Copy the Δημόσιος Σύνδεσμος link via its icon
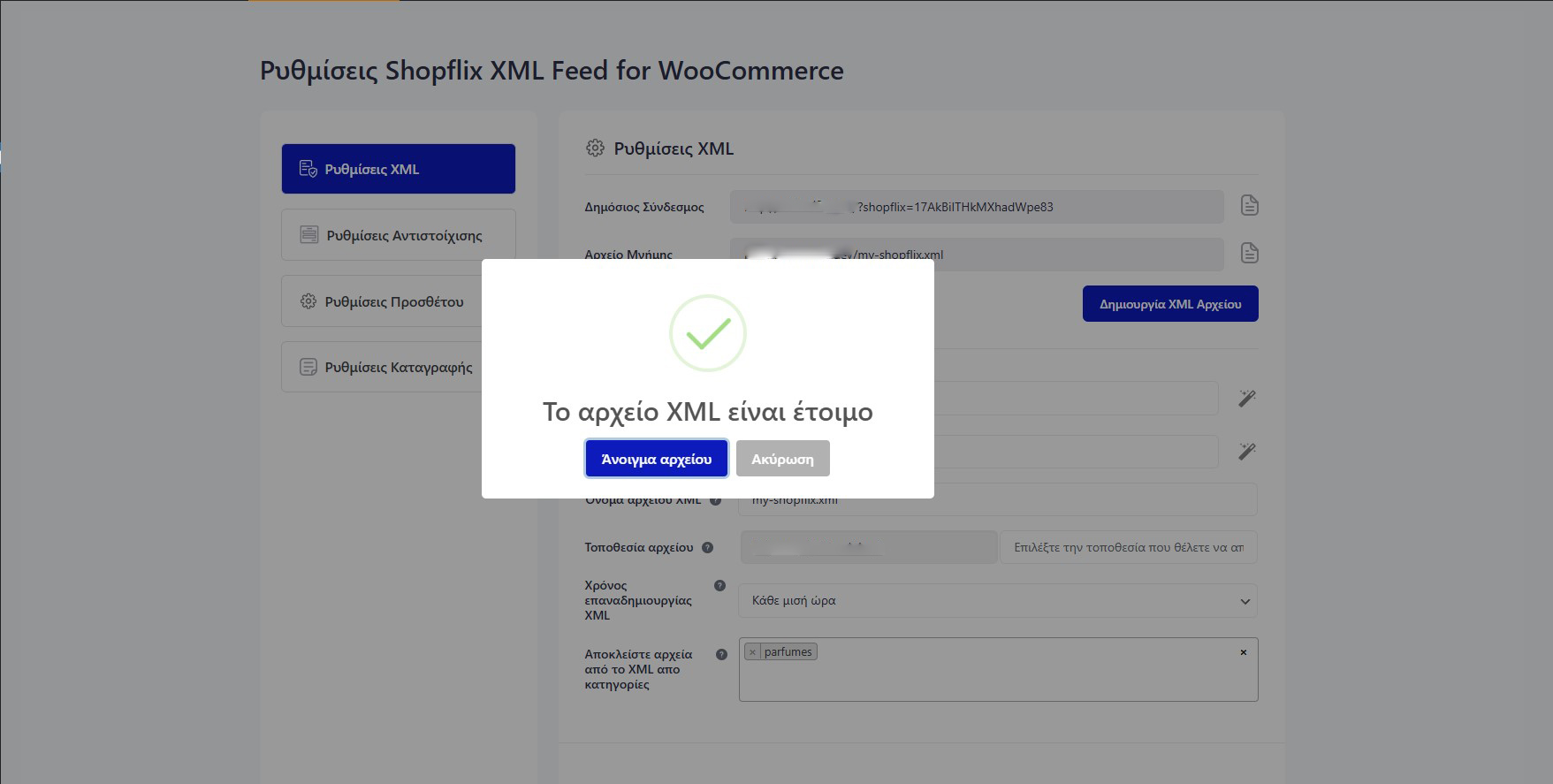 (1249, 206)
